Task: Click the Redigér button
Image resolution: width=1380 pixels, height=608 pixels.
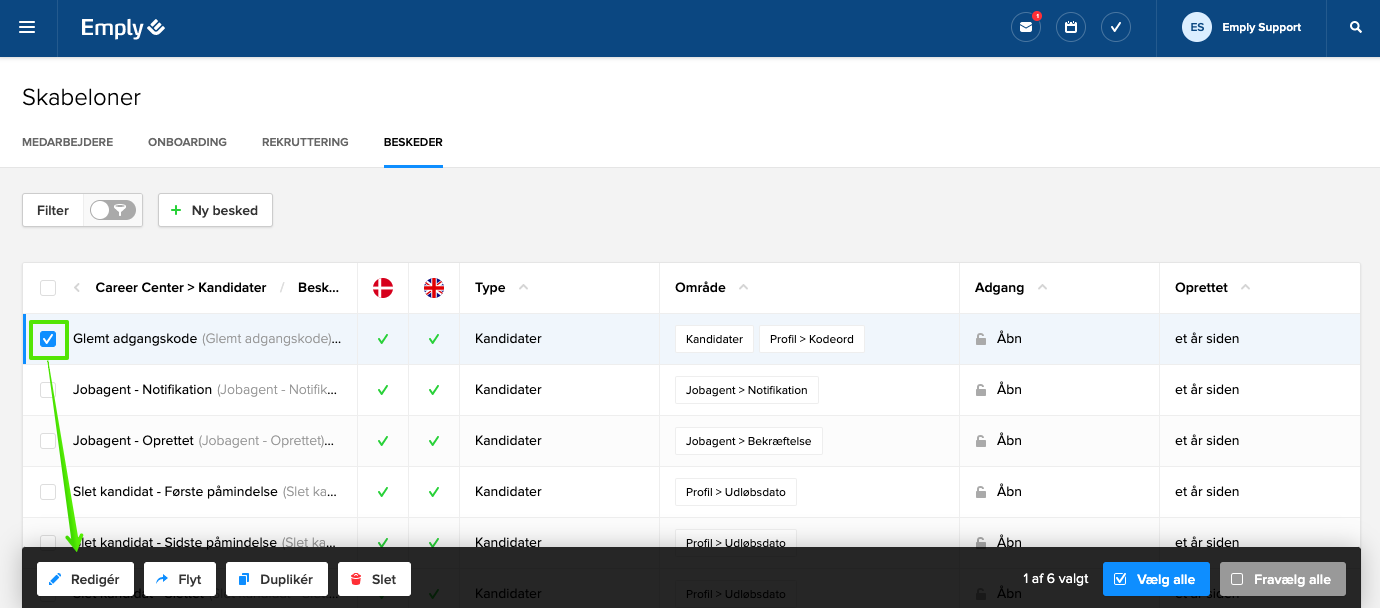Action: tap(85, 579)
